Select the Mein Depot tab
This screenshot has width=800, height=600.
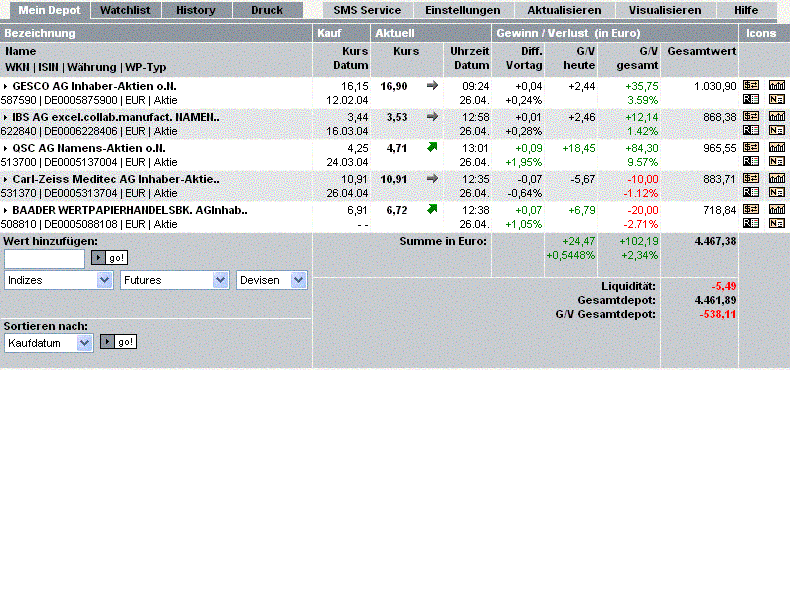(x=49, y=10)
